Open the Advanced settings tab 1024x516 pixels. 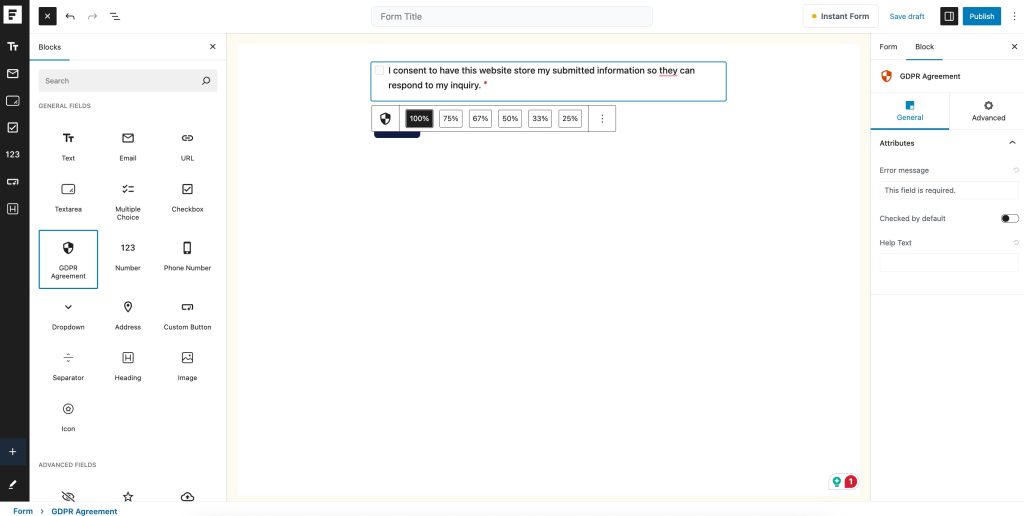tap(988, 110)
